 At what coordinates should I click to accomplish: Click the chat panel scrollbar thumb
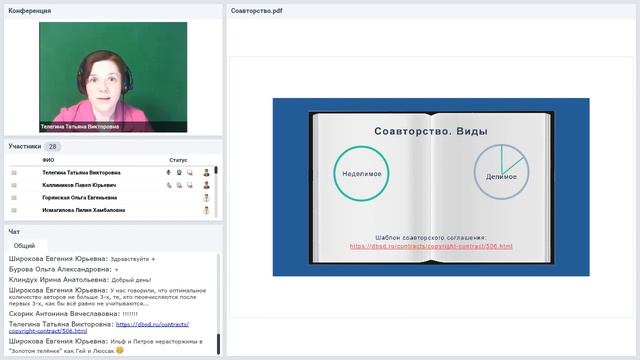[218, 344]
